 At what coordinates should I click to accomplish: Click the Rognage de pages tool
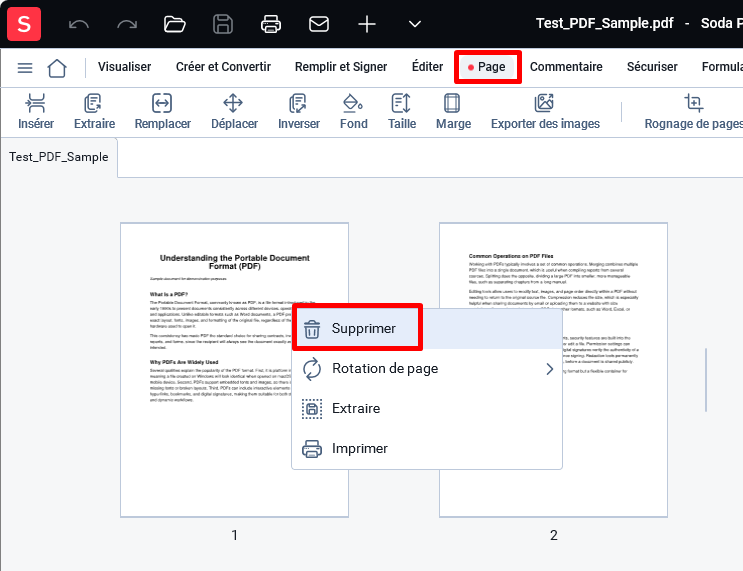pyautogui.click(x=693, y=112)
